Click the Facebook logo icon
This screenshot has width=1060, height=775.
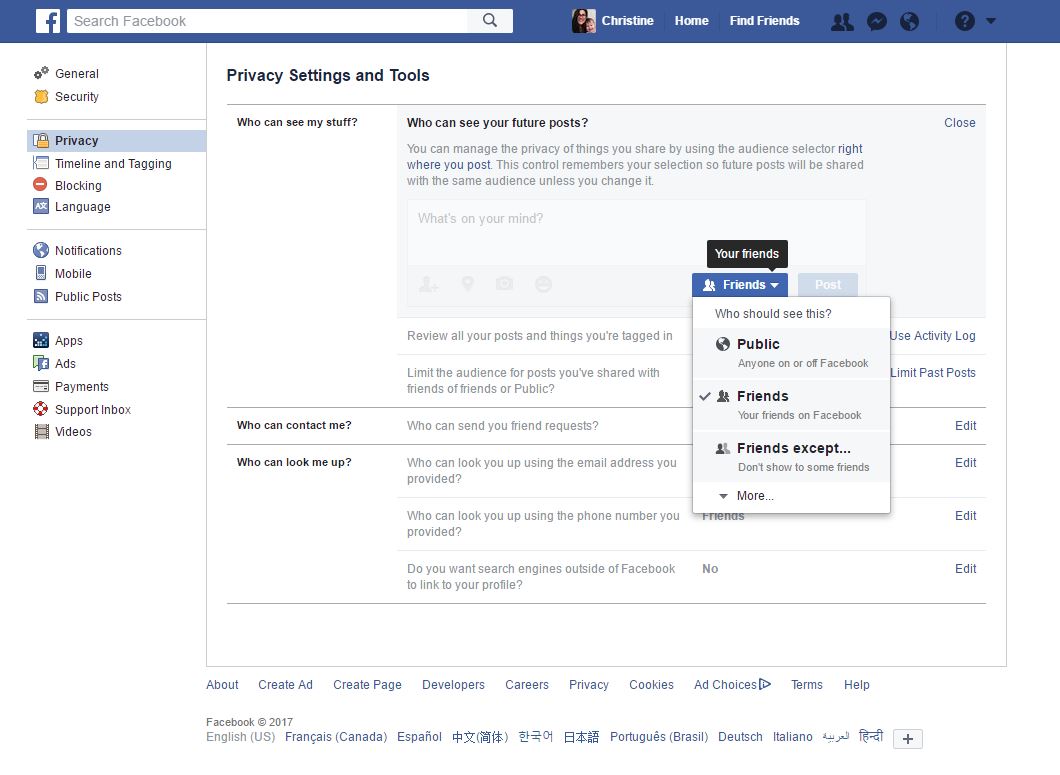click(x=48, y=21)
